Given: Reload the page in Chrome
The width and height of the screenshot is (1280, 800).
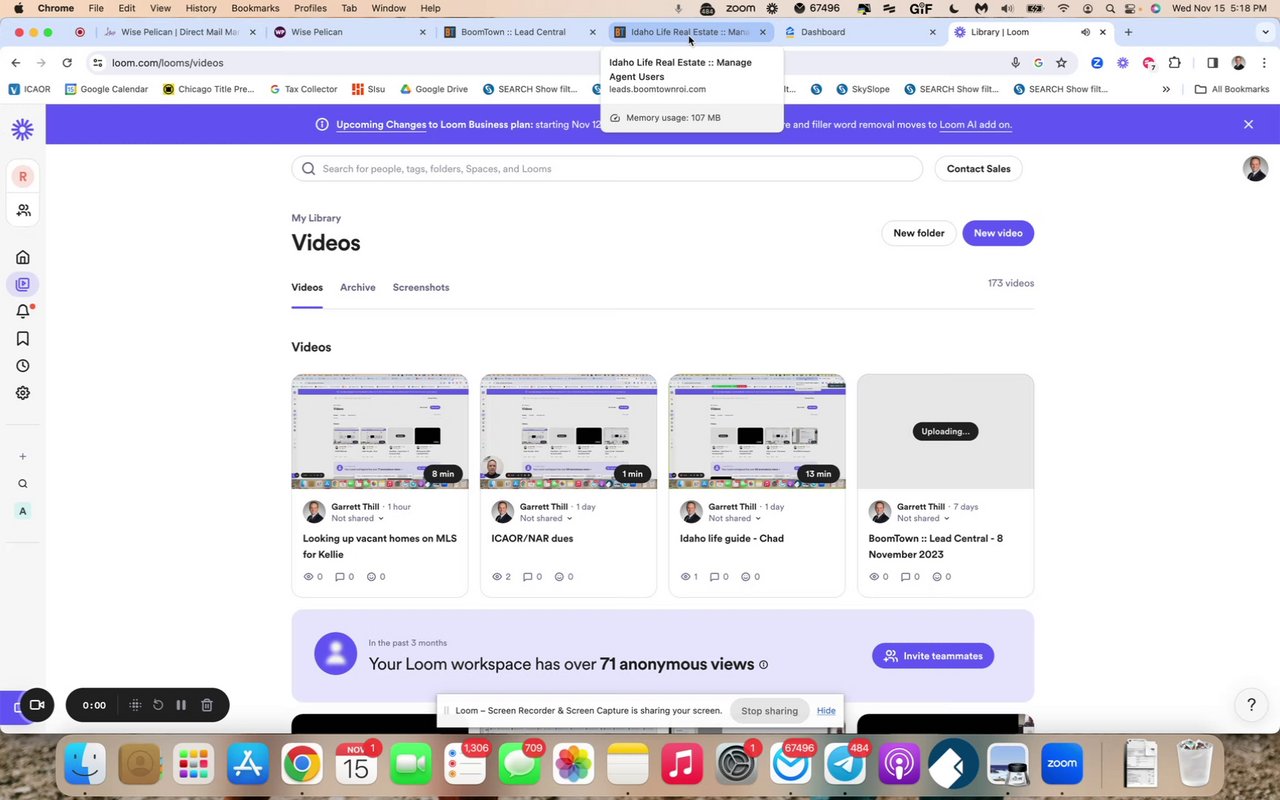Looking at the screenshot, I should pos(67,62).
